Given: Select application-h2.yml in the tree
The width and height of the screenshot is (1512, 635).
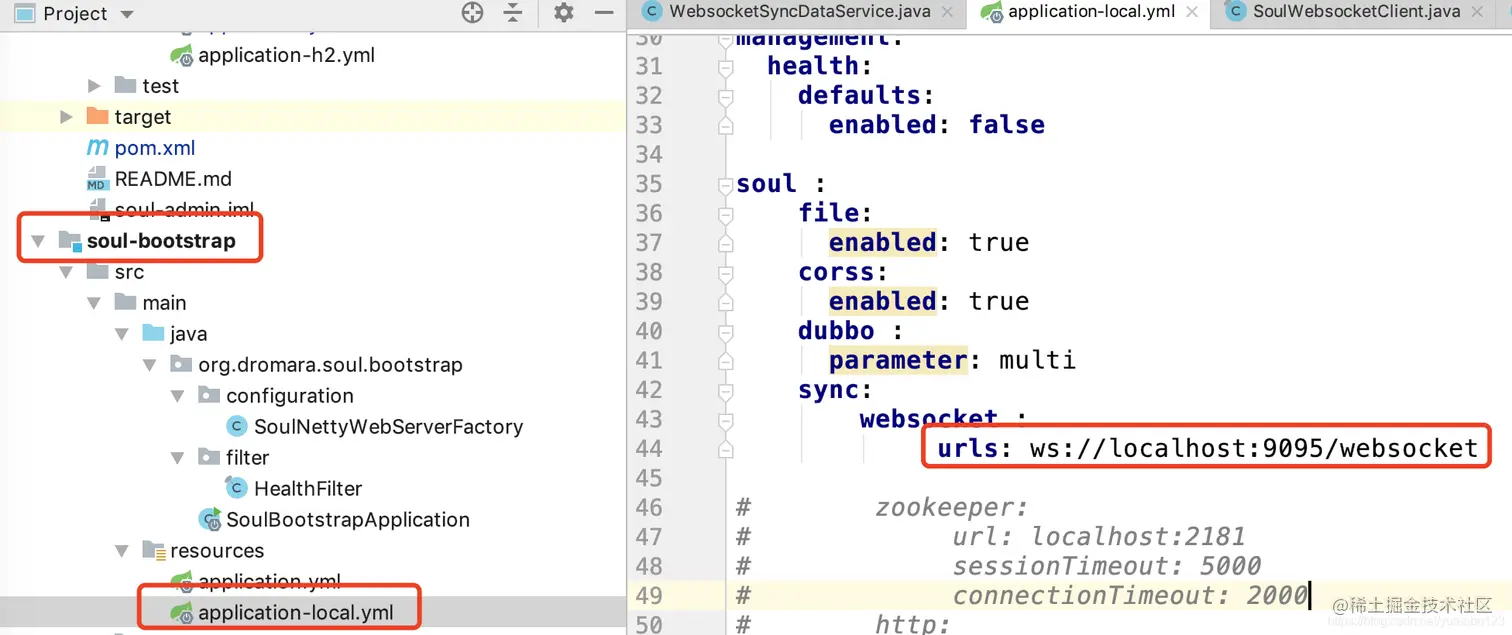Looking at the screenshot, I should pyautogui.click(x=286, y=55).
